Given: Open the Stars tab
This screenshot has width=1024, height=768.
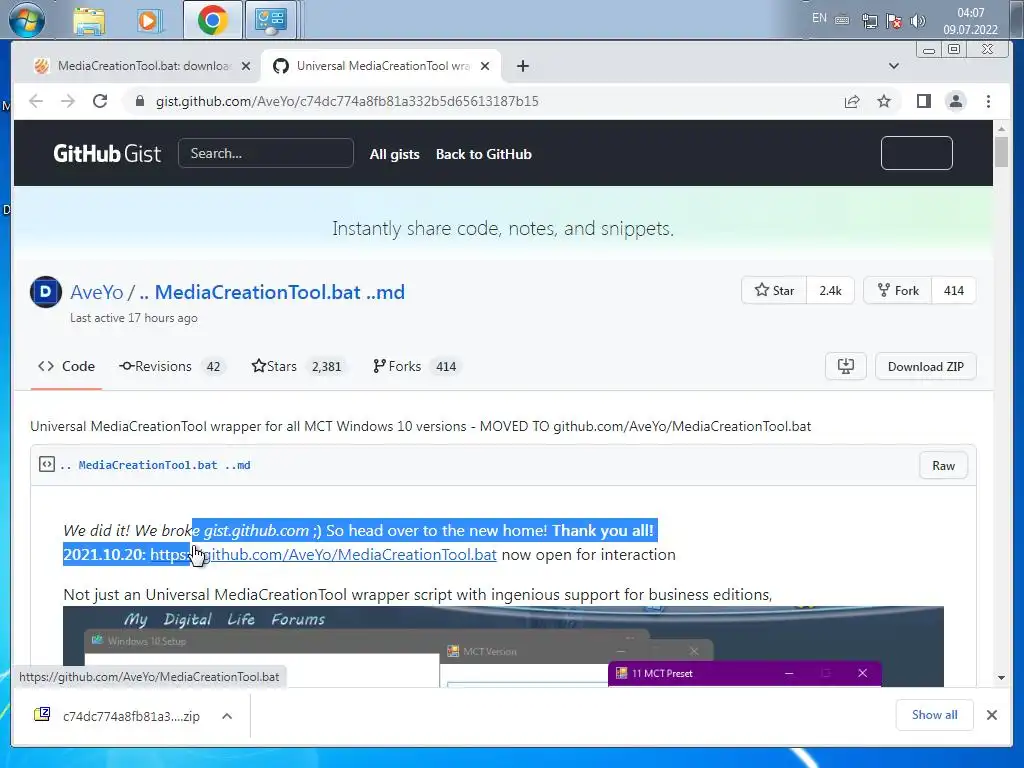Looking at the screenshot, I should (298, 366).
